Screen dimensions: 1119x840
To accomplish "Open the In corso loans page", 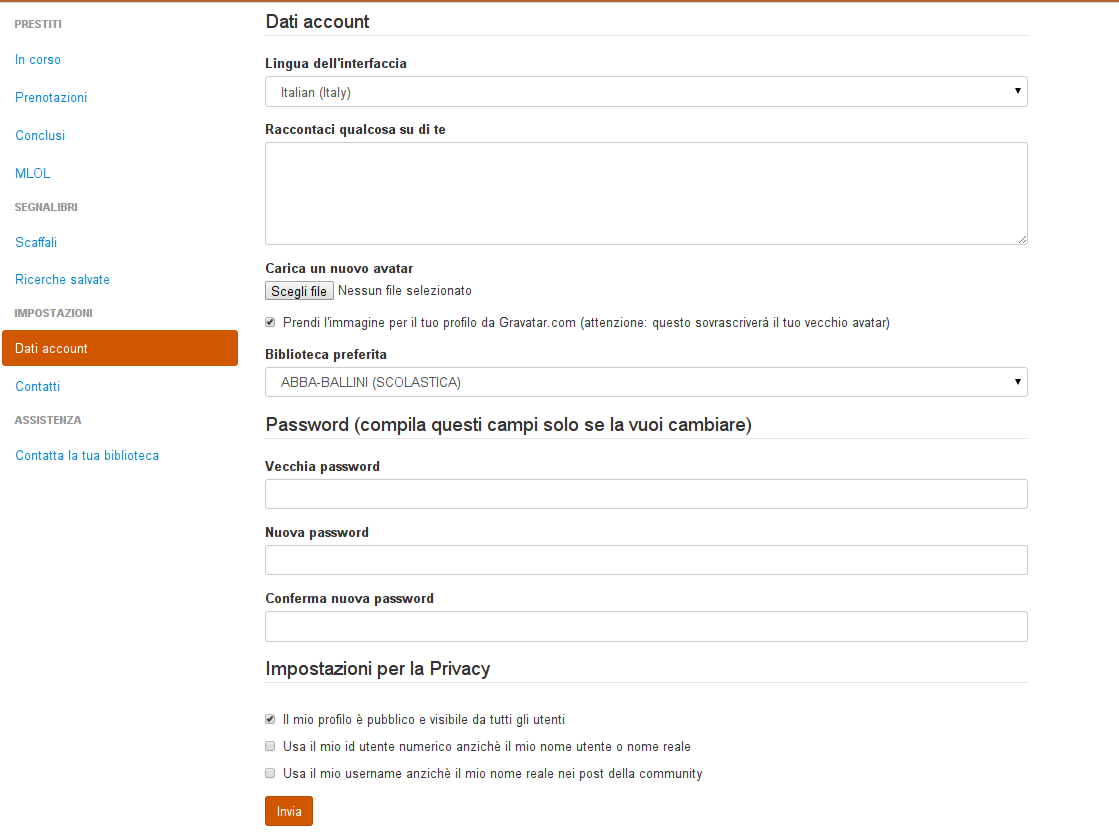I will 38,60.
